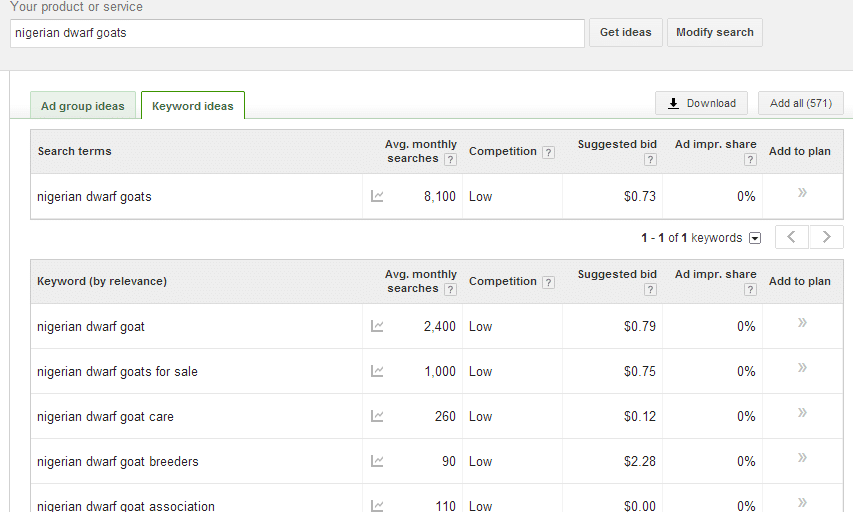
Task: Add nigerian dwarf goats for sale to plan
Action: (x=802, y=368)
